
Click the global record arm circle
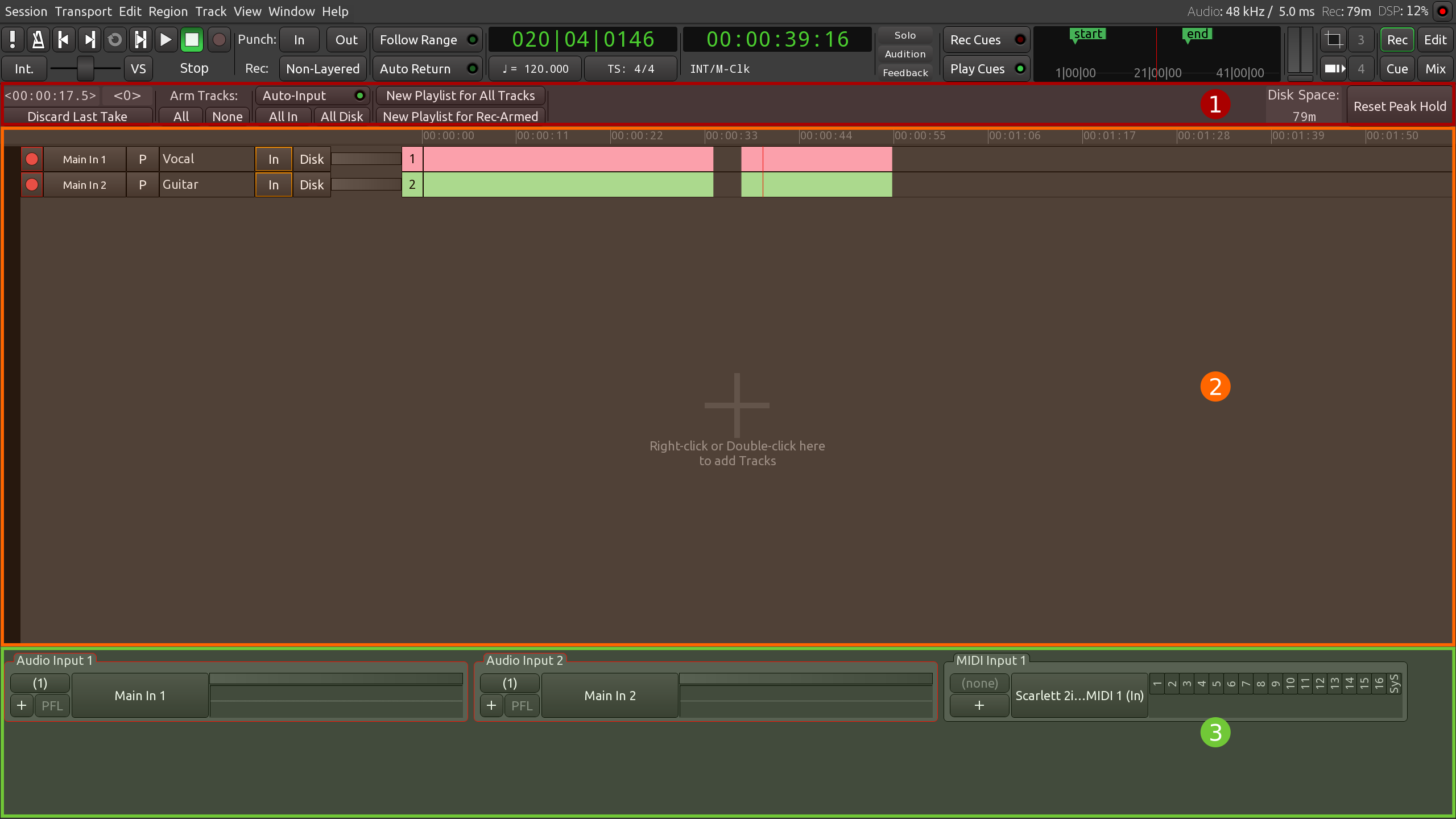click(x=219, y=40)
